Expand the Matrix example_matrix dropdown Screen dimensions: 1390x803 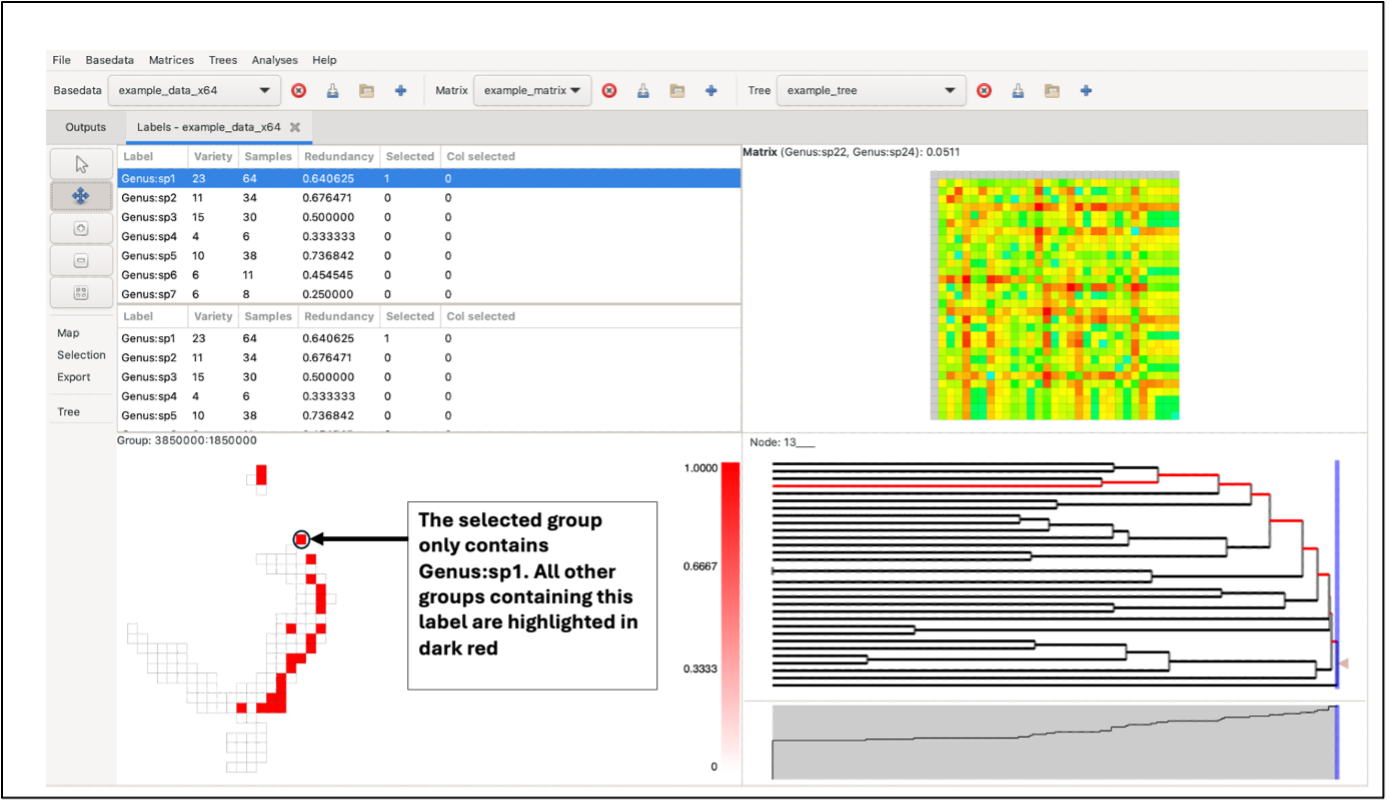click(x=532, y=90)
